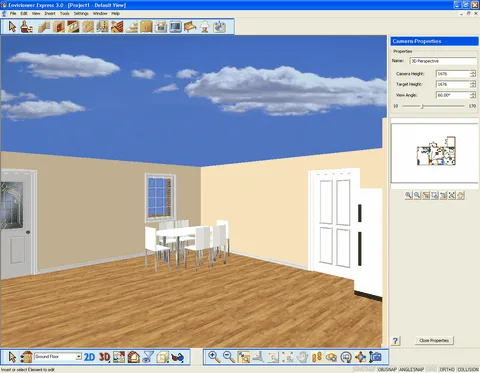Screen dimensions: 480x373
Task: Expand the Ground Floor location dropdown
Action: 78,356
